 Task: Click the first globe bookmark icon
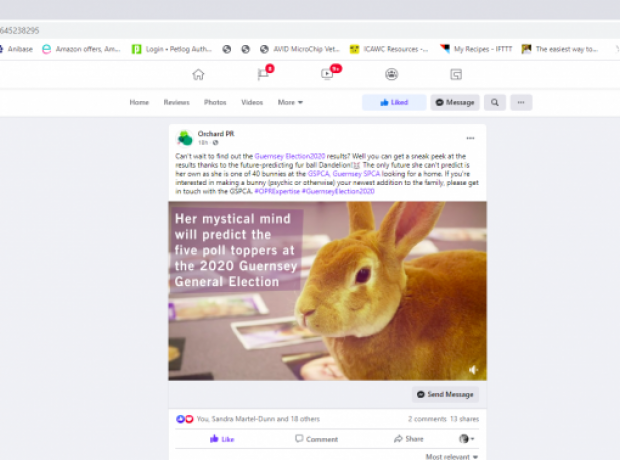click(x=227, y=49)
